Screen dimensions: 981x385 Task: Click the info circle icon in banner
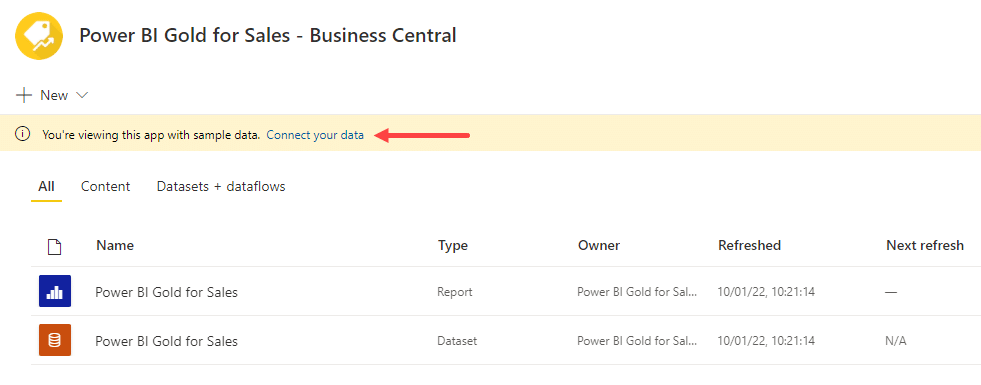(23, 134)
